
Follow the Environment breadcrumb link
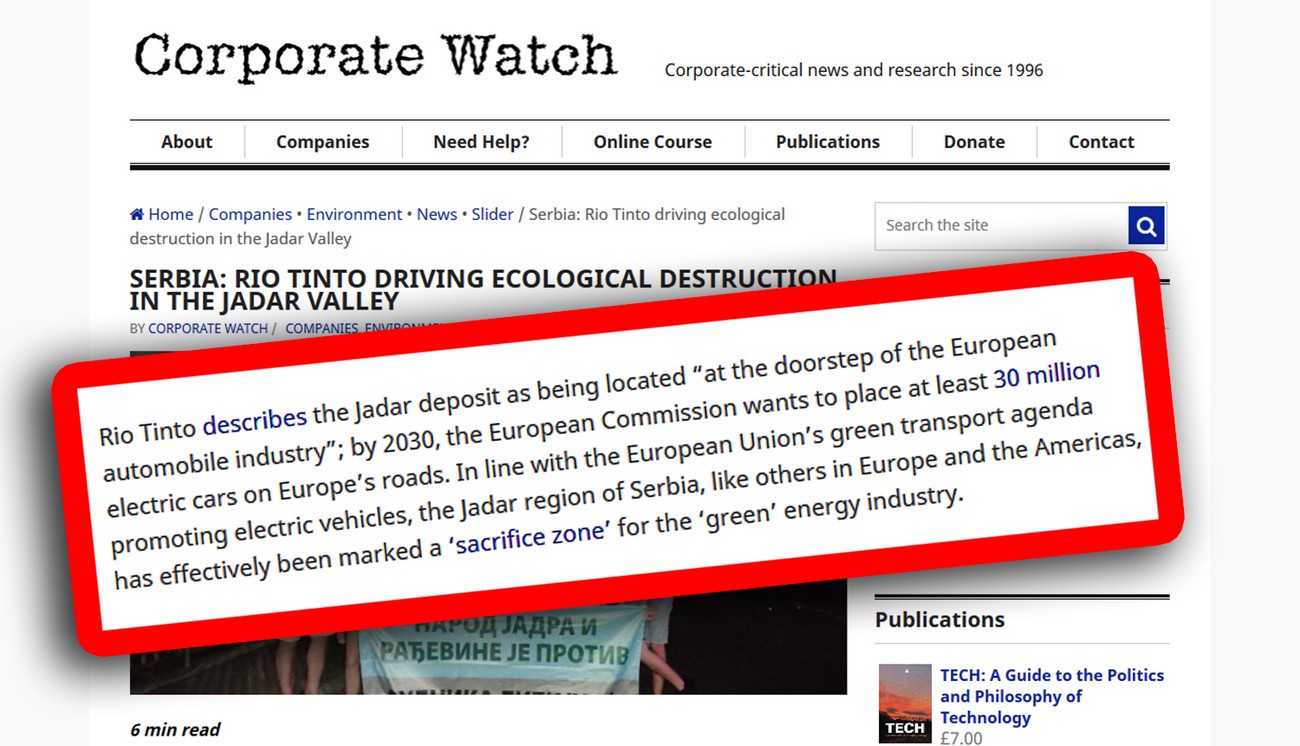(x=354, y=214)
